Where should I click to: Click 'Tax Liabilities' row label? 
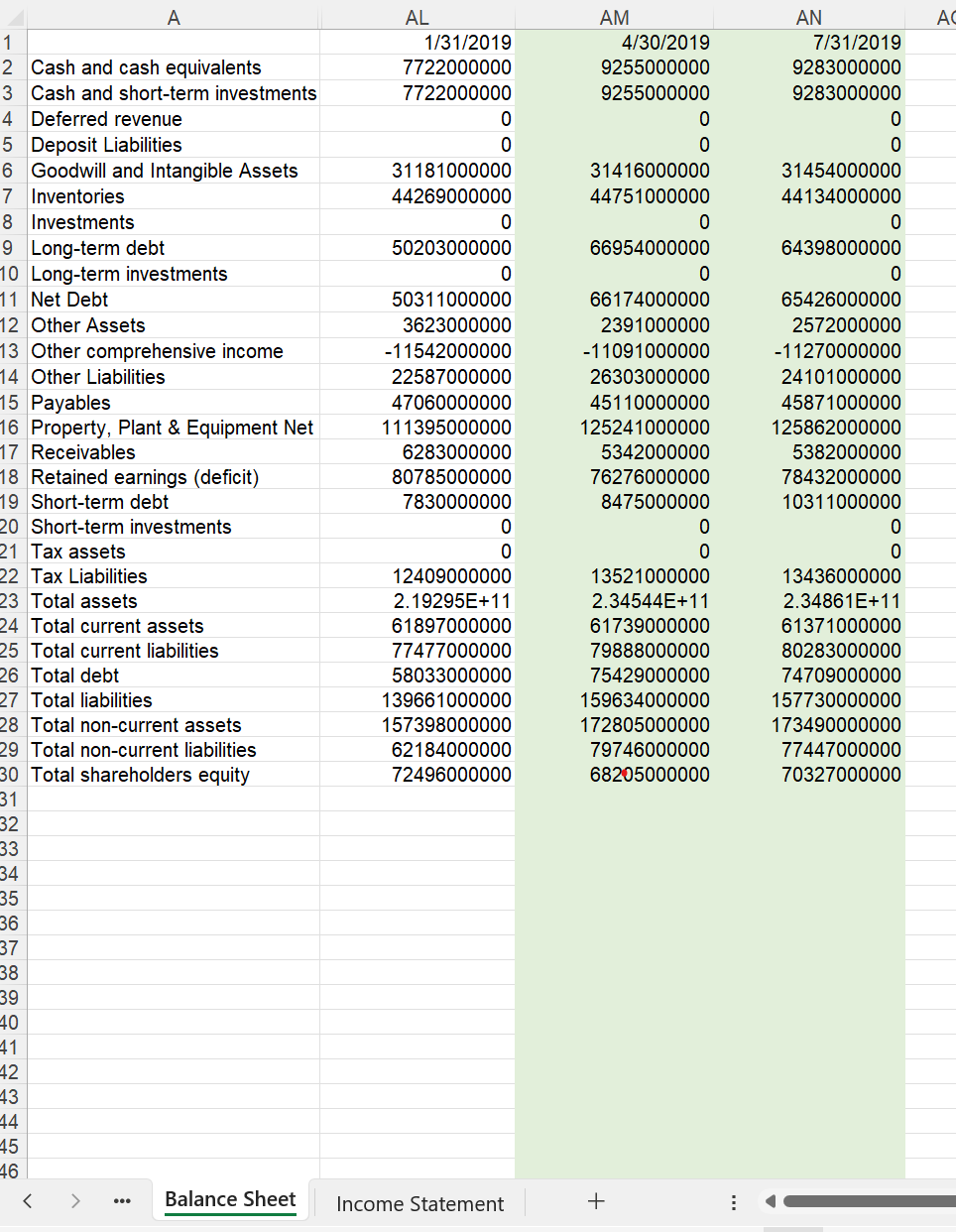point(88,576)
